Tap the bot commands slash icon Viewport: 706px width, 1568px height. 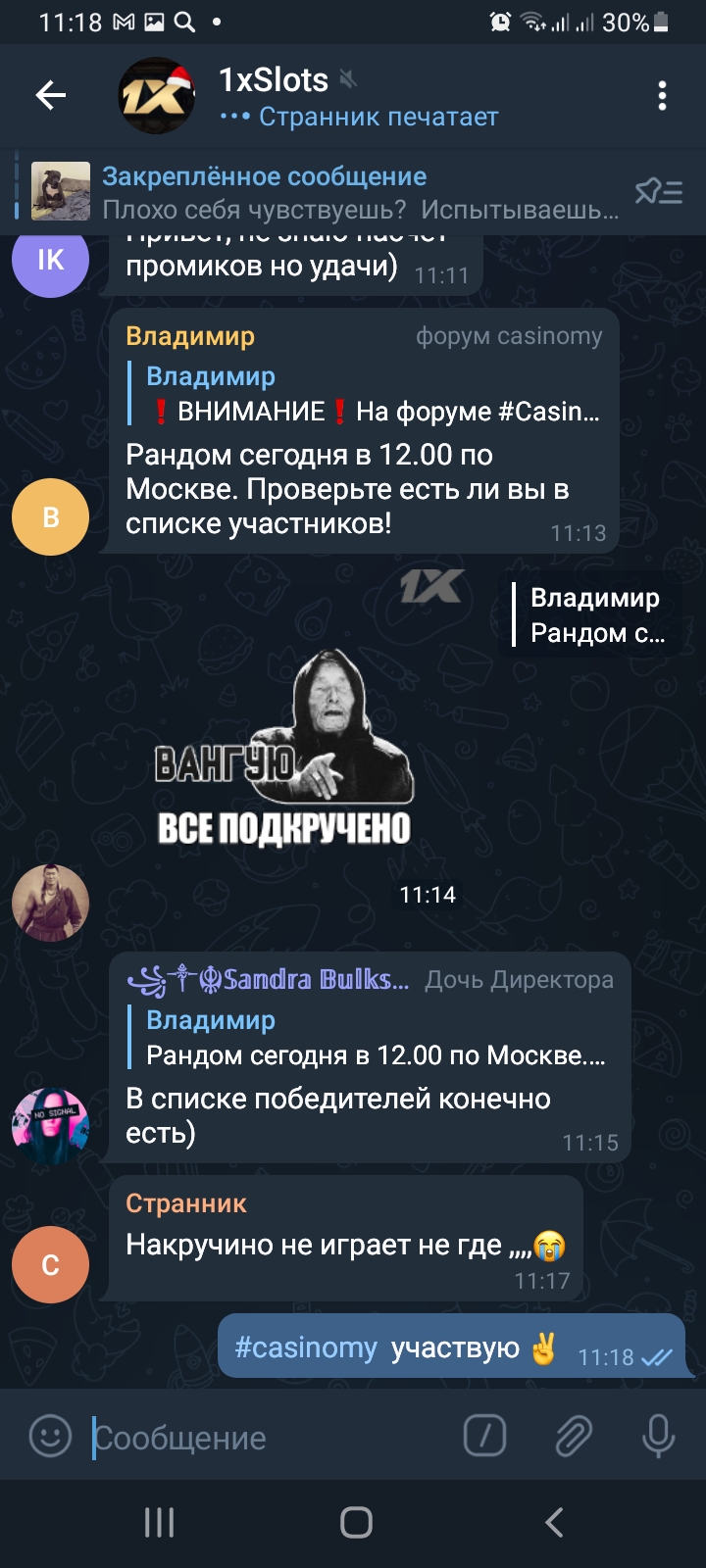[x=484, y=1437]
